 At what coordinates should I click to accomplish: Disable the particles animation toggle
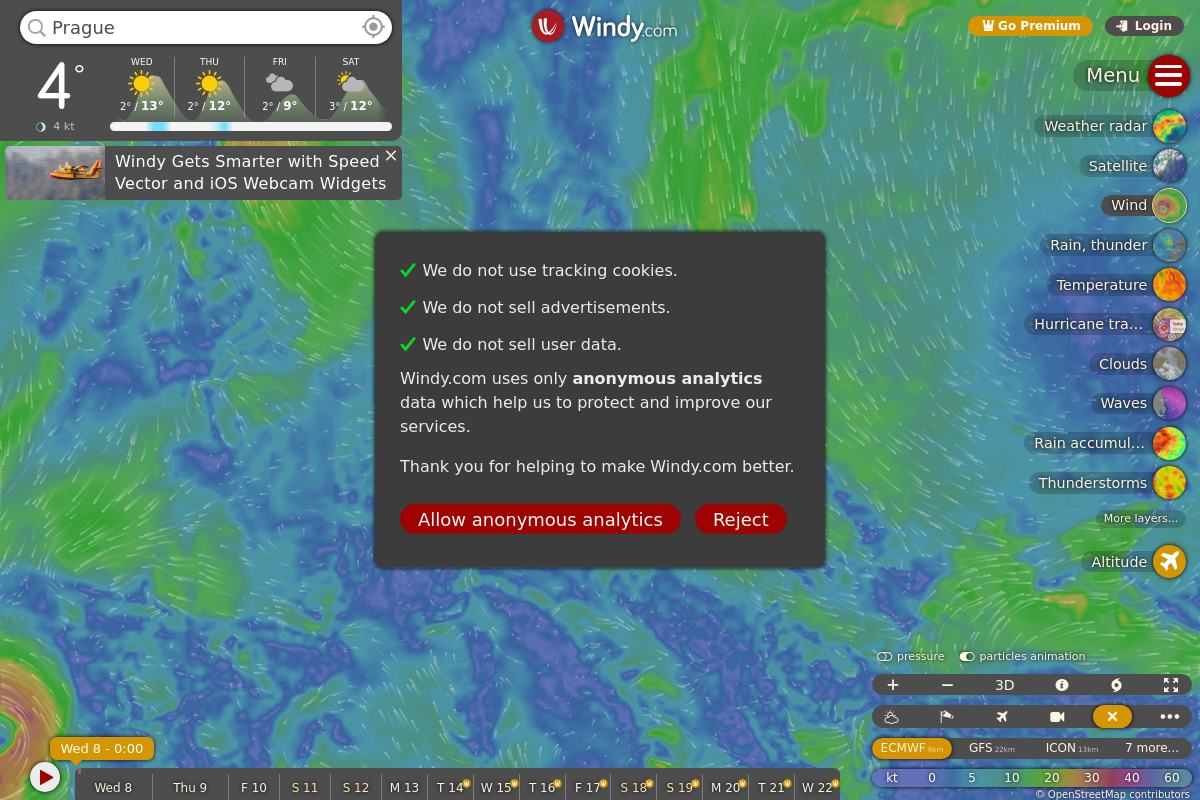pyautogui.click(x=967, y=657)
